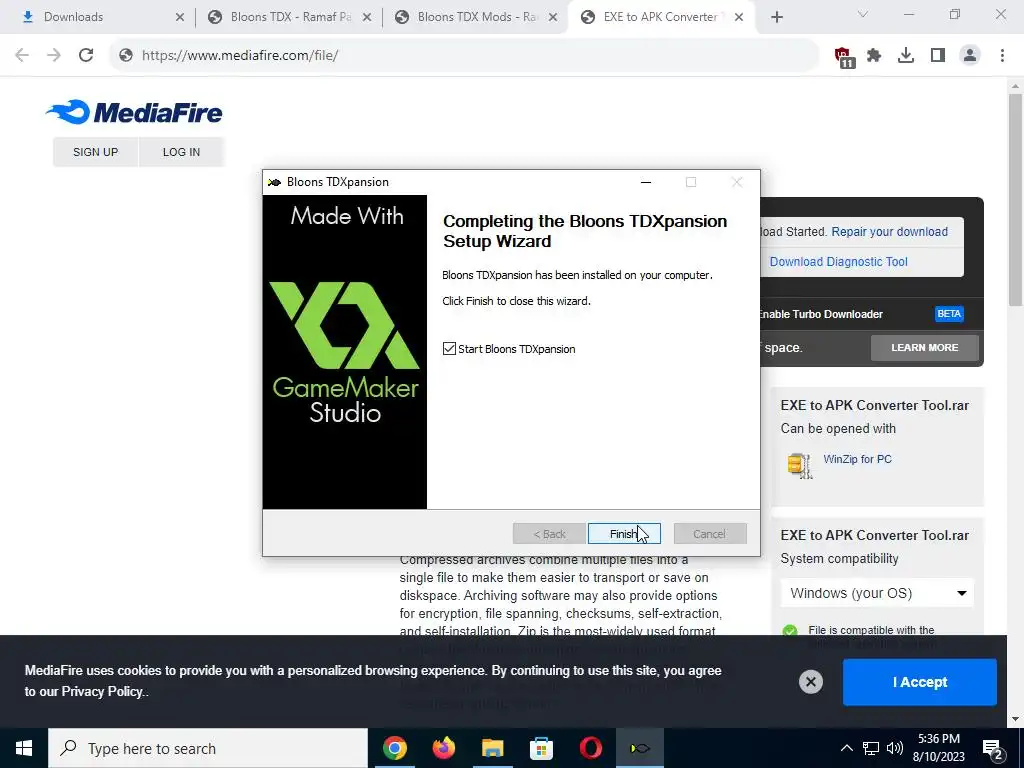Open Firefox from the taskbar
This screenshot has height=768, width=1024.
(x=444, y=748)
